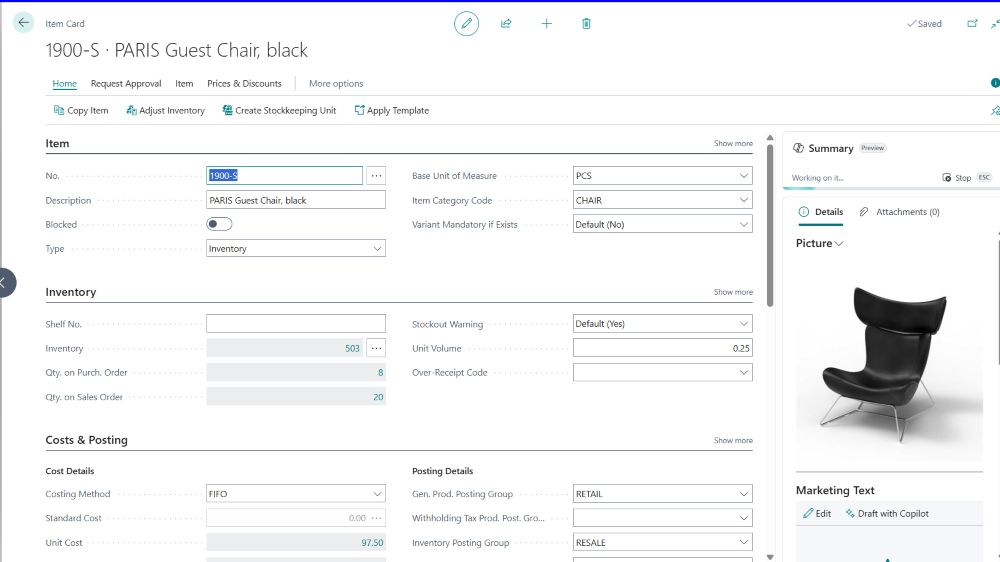
Task: Click Create Stockkeeping Unit action
Action: (x=279, y=111)
